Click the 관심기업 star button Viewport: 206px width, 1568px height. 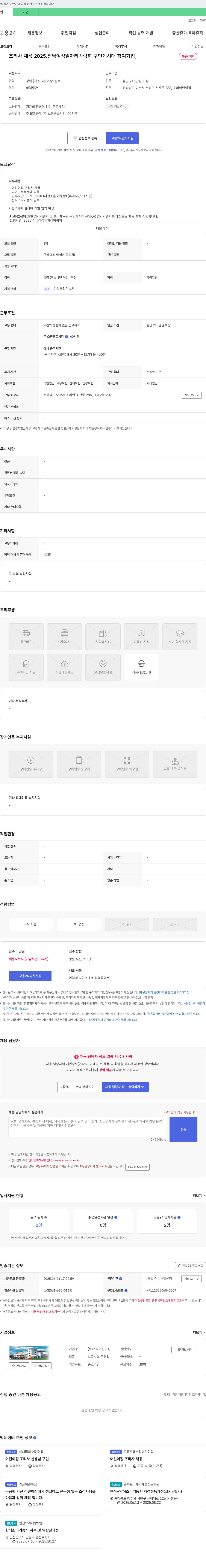(x=19, y=1366)
